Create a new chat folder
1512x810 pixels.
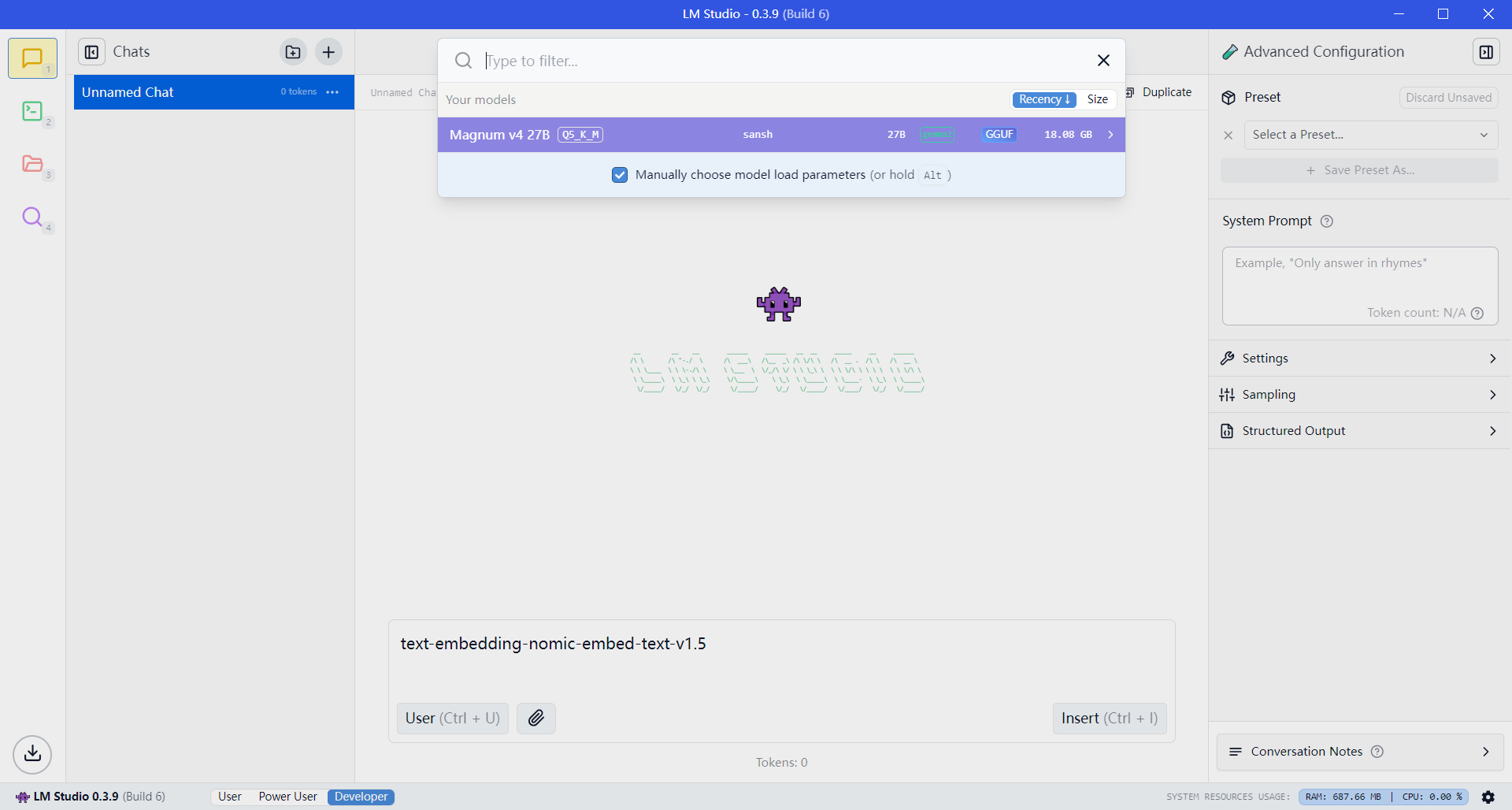(293, 52)
